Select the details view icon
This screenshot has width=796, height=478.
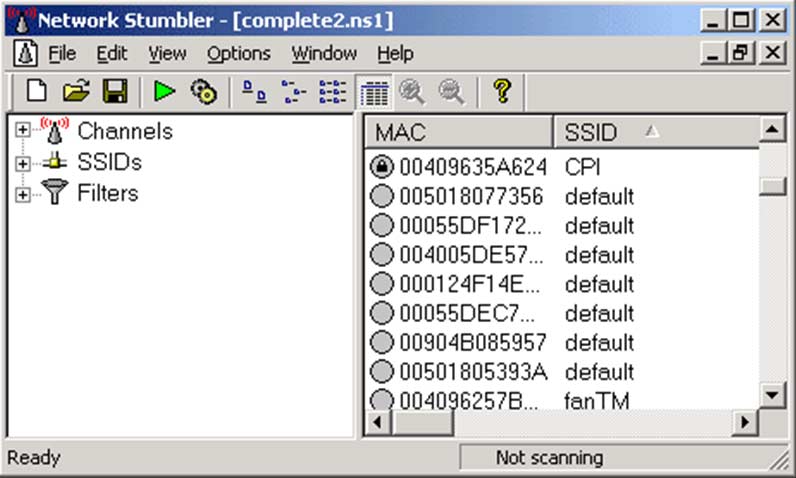coord(374,92)
